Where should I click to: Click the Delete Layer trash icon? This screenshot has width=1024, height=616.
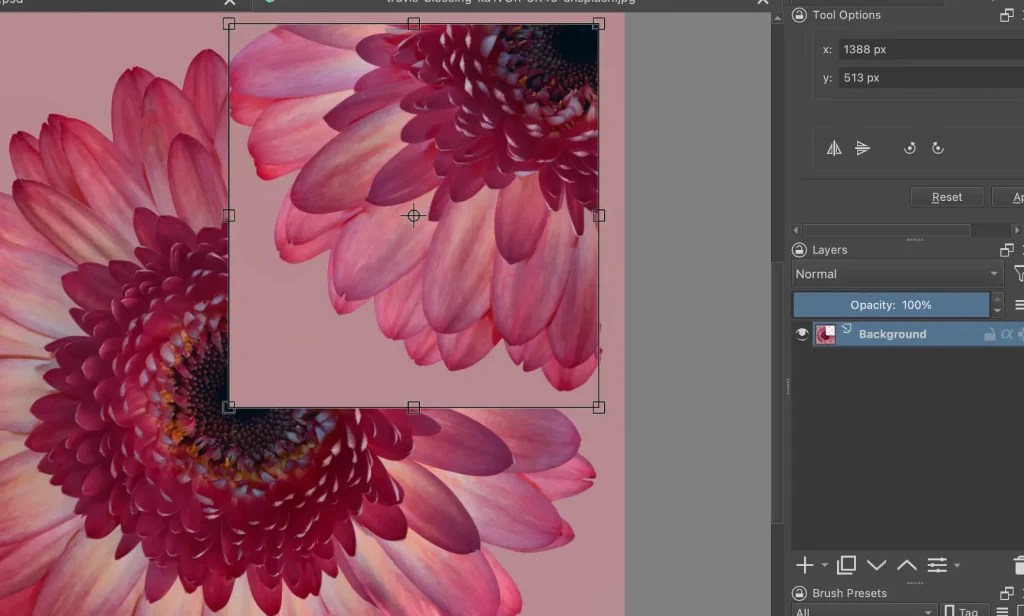tap(1019, 565)
